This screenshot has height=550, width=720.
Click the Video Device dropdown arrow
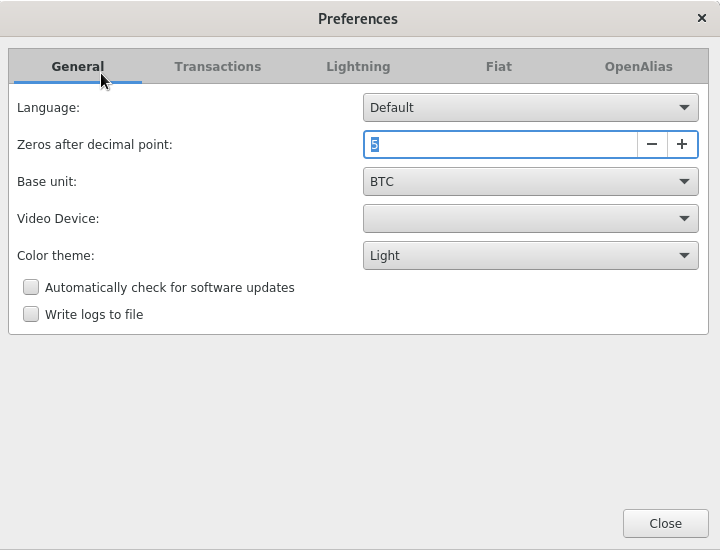pos(685,218)
